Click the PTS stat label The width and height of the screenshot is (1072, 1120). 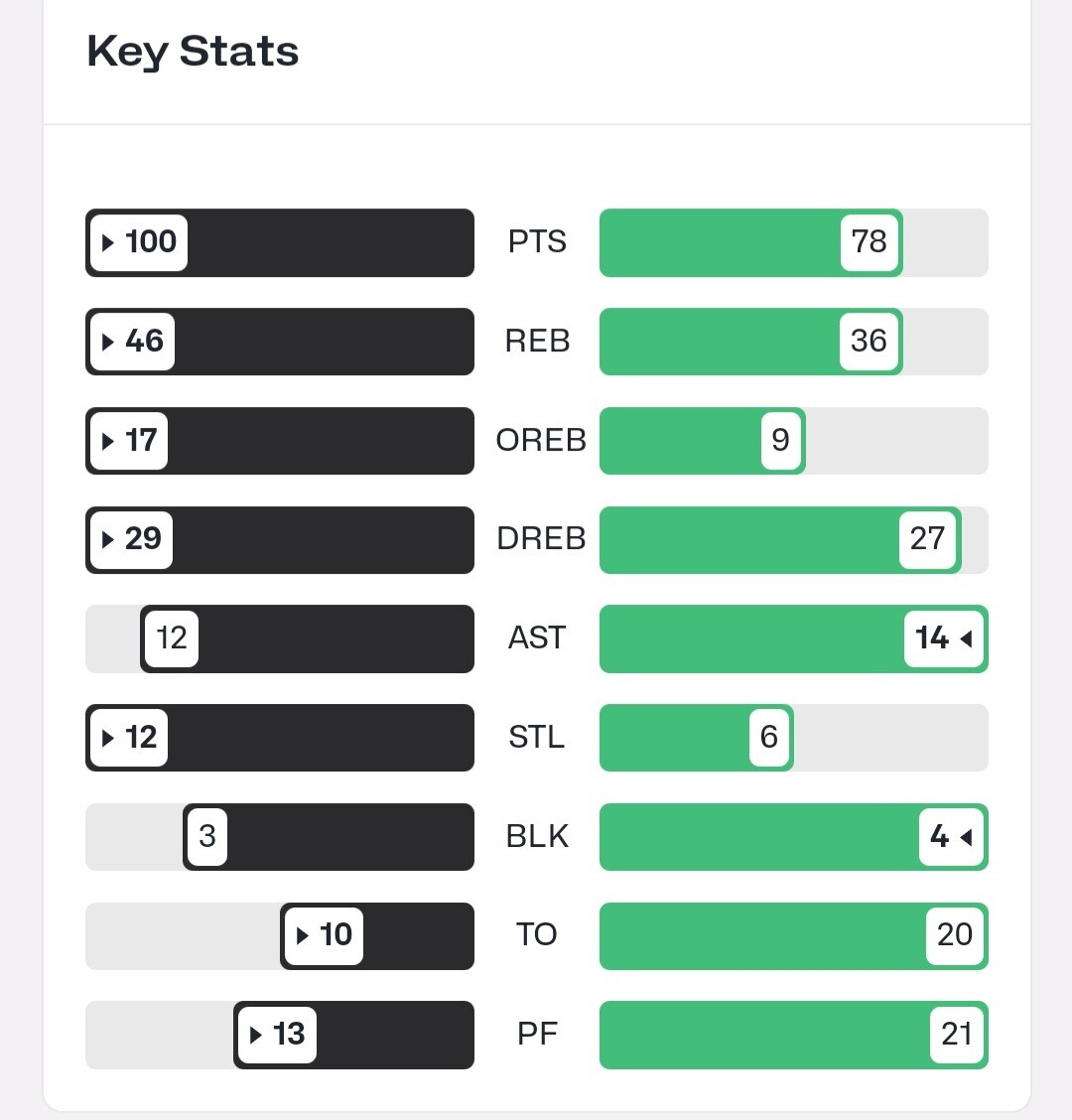point(537,242)
